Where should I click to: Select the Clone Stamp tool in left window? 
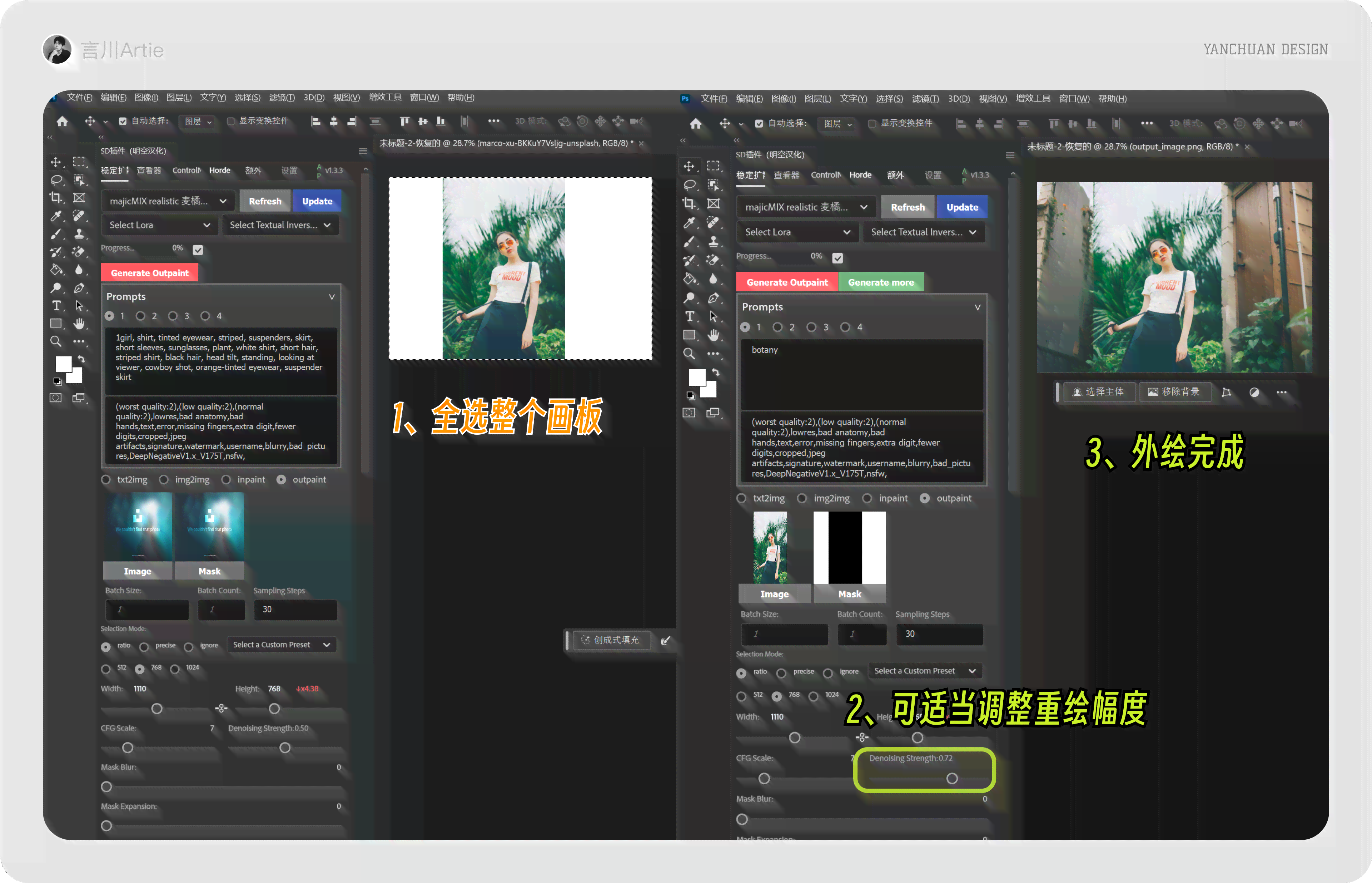click(x=79, y=234)
